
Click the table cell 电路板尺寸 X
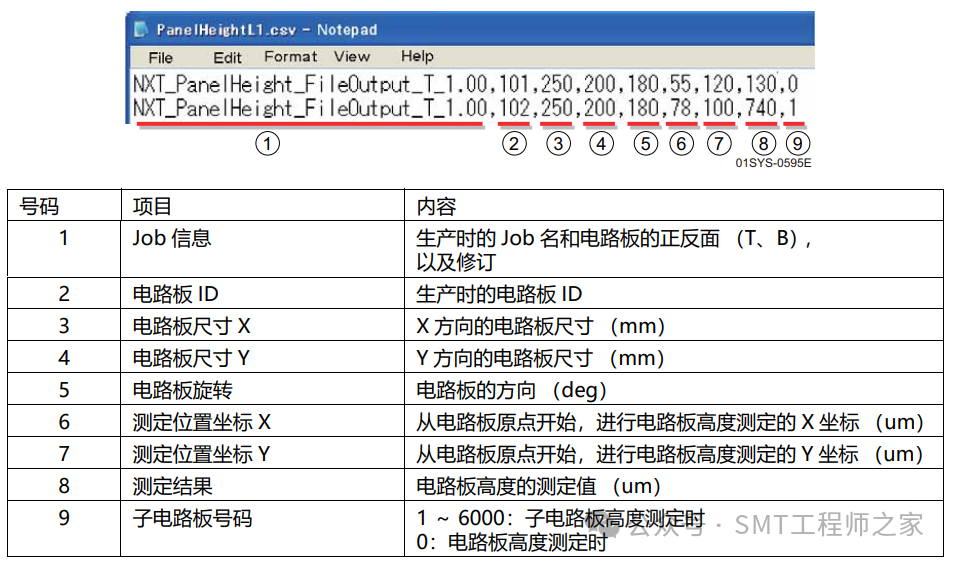pyautogui.click(x=262, y=326)
